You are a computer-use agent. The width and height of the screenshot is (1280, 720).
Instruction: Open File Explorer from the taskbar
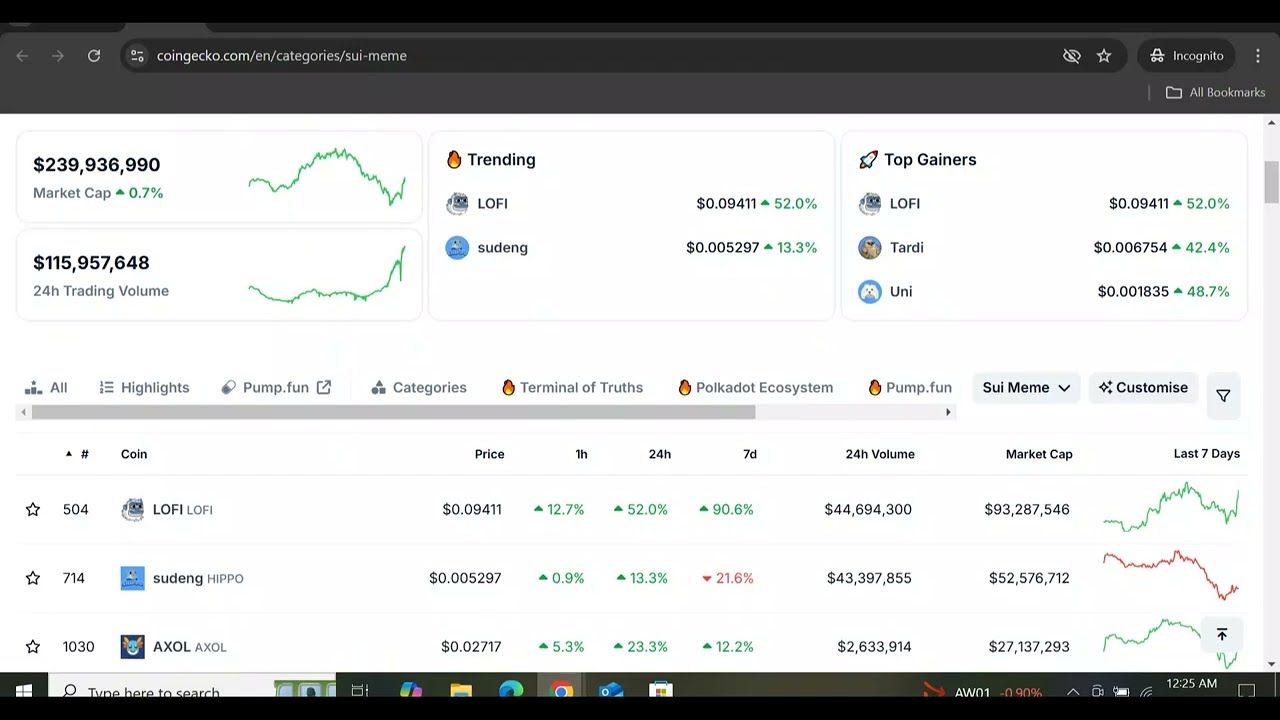click(461, 691)
